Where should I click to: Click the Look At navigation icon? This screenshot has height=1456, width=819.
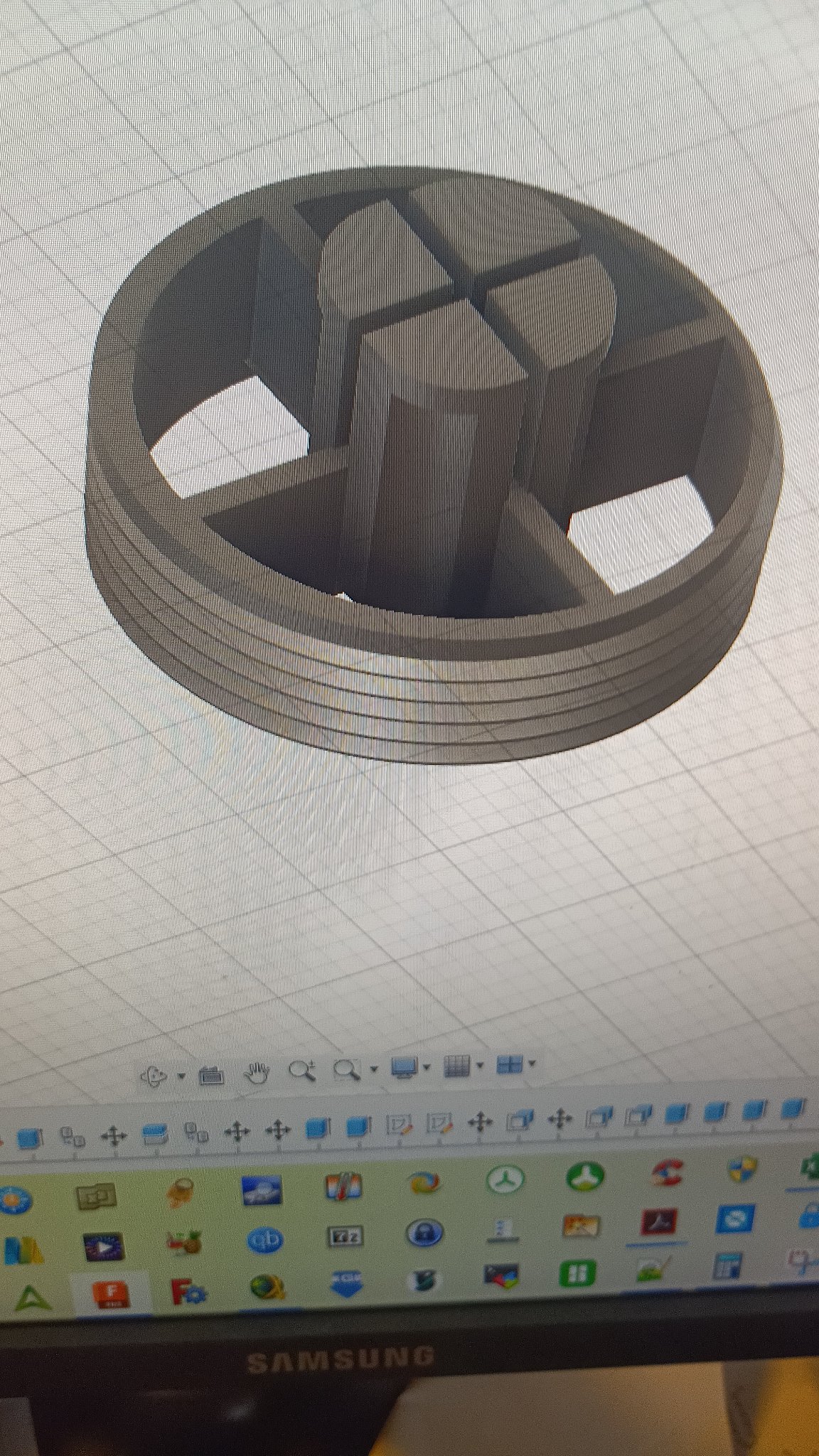click(x=210, y=1075)
